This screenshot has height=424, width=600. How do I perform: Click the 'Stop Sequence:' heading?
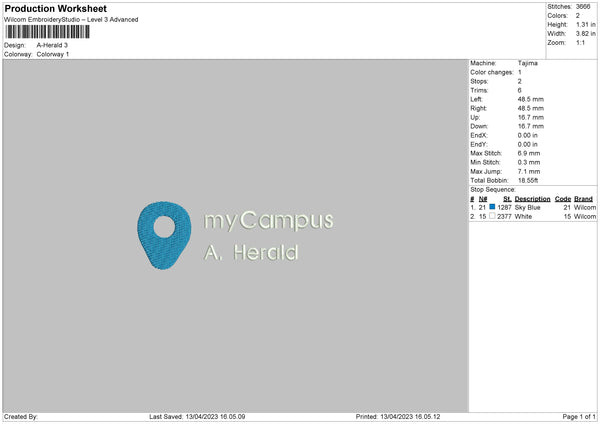click(x=493, y=190)
